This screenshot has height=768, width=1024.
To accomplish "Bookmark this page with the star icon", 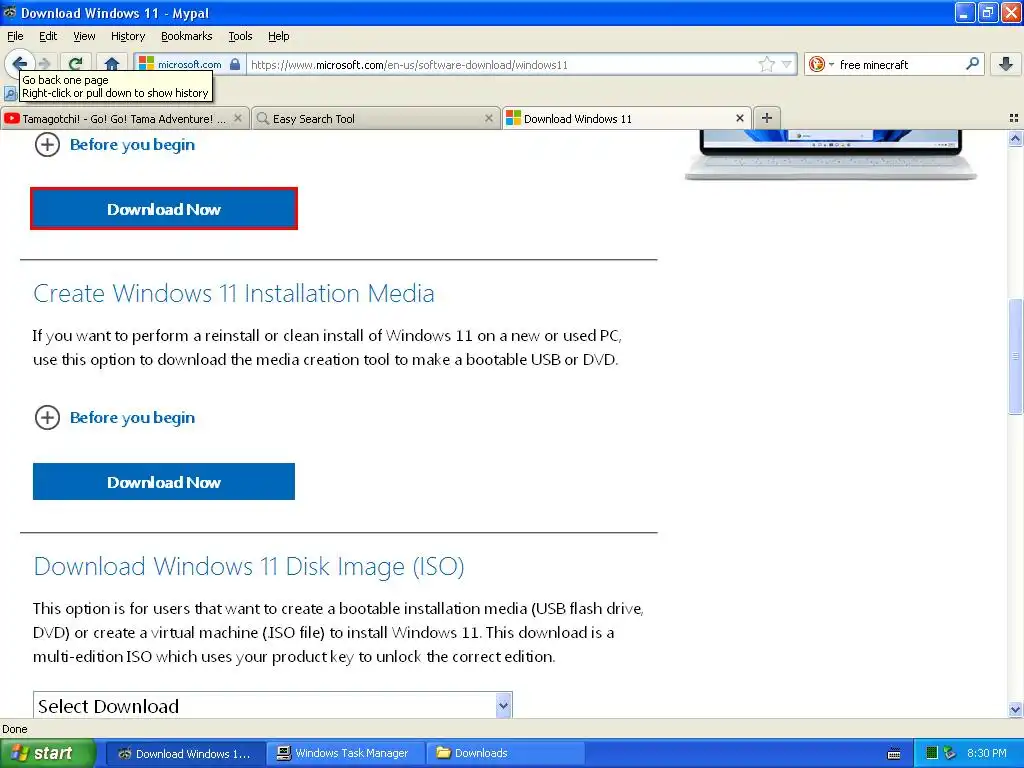I will coord(766,64).
